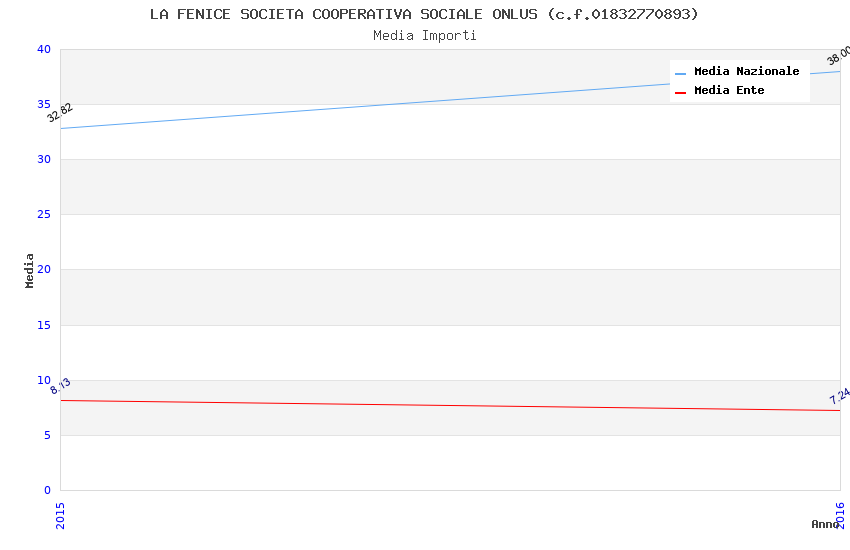Click the chart title LA FENICE SOCIETA COOPERATIVA
The width and height of the screenshot is (850, 550).
click(x=424, y=14)
